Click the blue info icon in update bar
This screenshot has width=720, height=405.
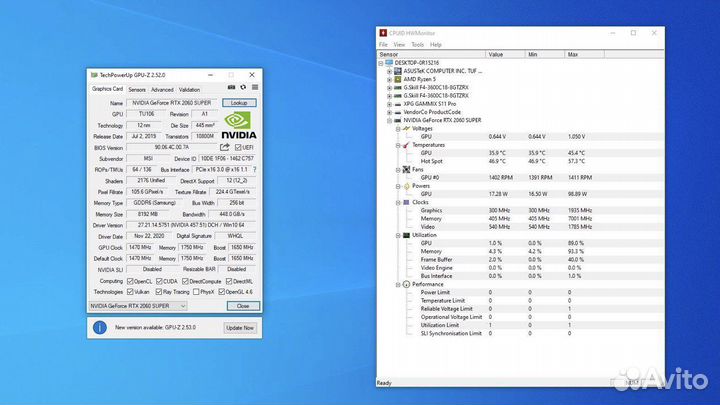pyautogui.click(x=100, y=327)
